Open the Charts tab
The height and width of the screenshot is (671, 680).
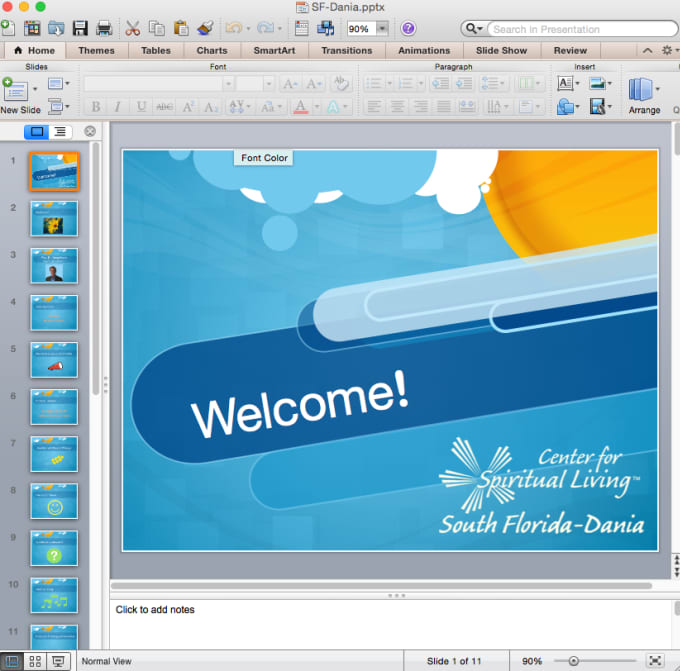pyautogui.click(x=212, y=50)
